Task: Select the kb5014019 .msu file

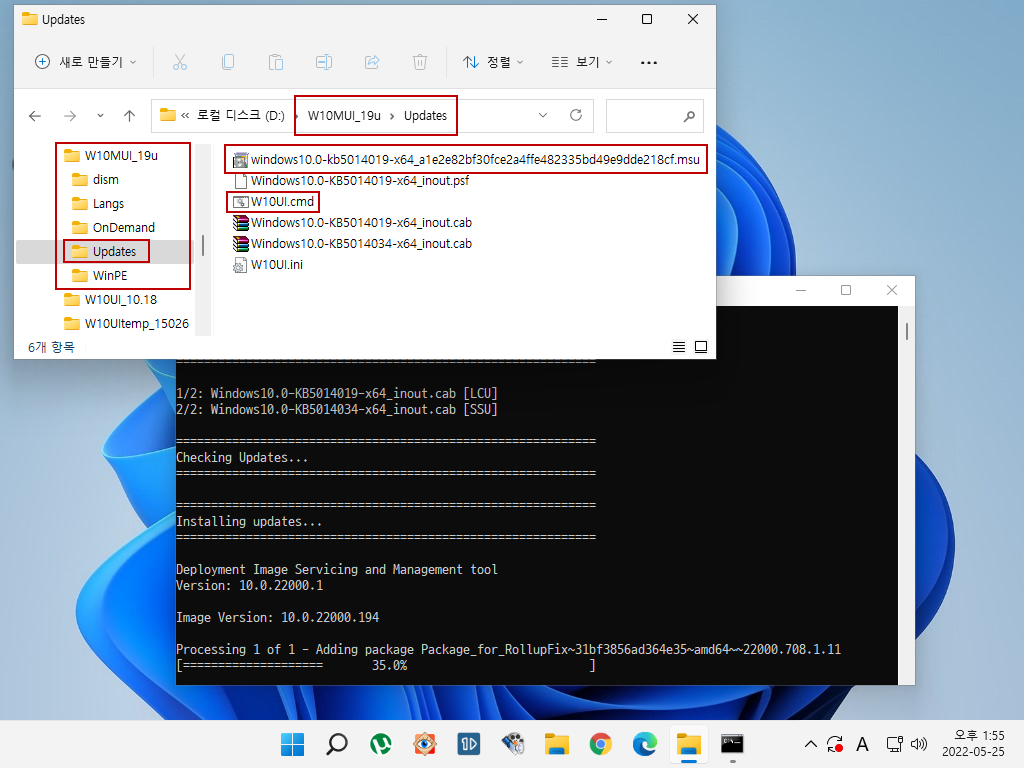Action: (466, 159)
